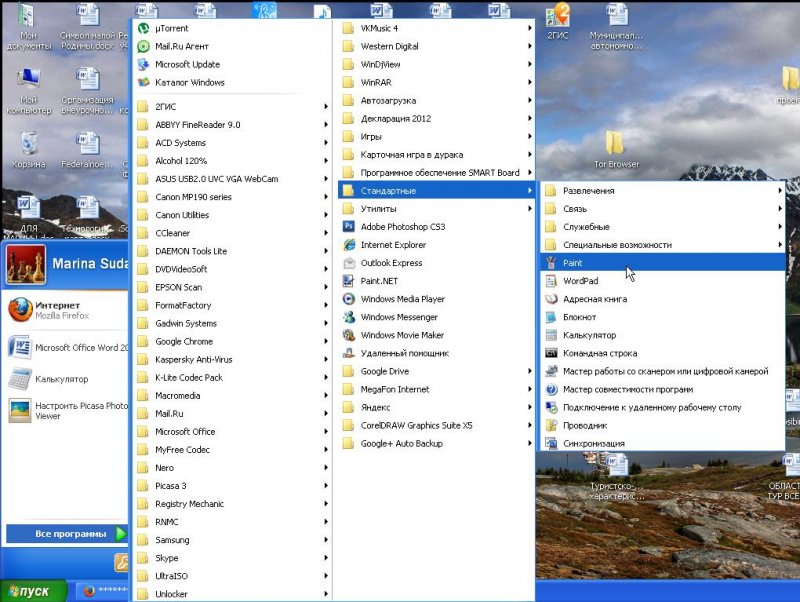Click the Удаленный помощник icon
This screenshot has width=800, height=602.
[349, 353]
